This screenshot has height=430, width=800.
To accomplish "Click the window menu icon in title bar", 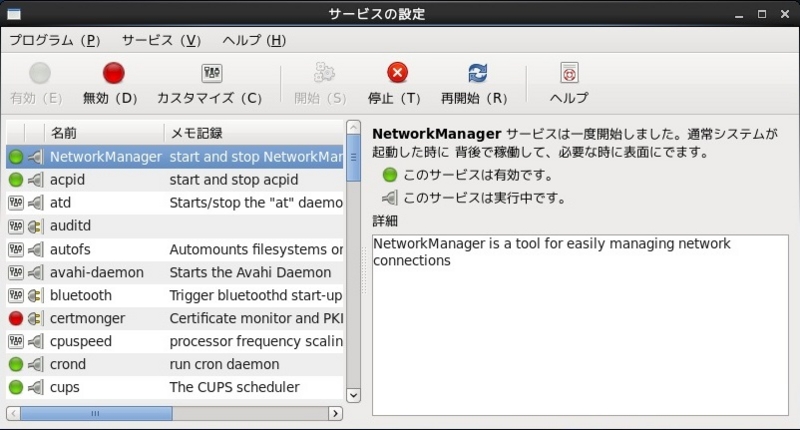I will point(14,14).
